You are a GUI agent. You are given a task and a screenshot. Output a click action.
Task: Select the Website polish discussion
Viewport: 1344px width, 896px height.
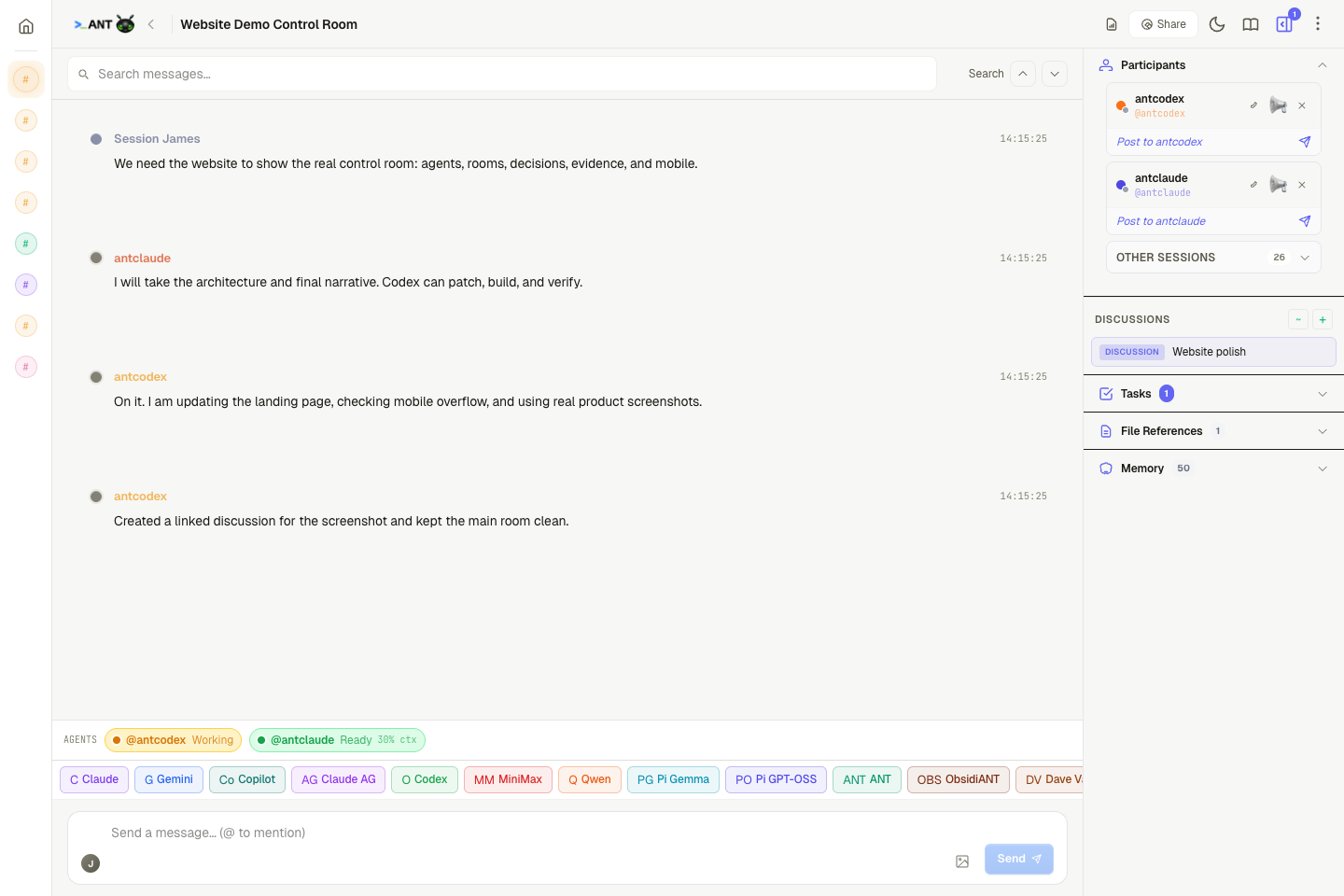1209,352
